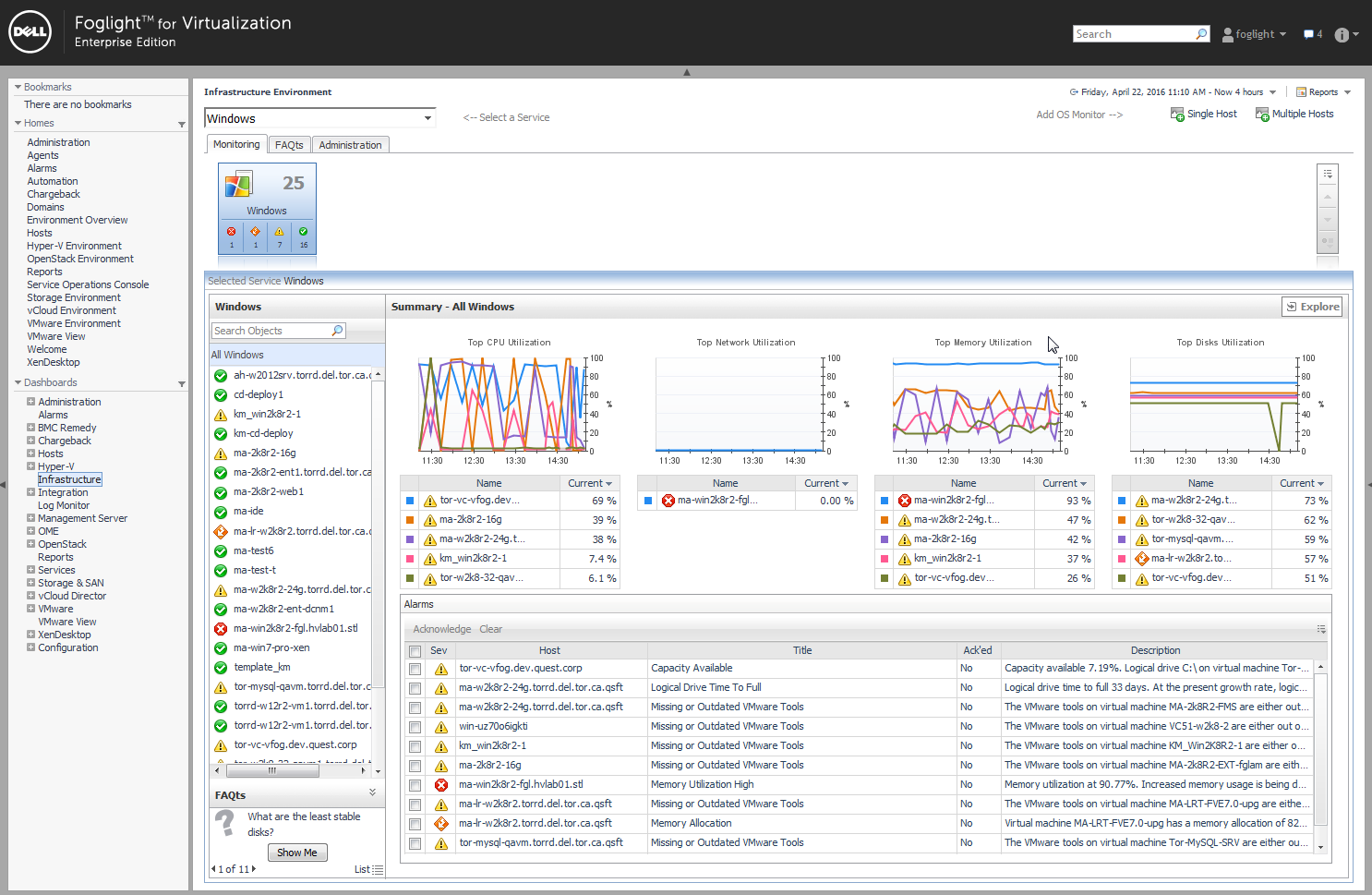Switch to the FAQts tab
Image resolution: width=1372 pixels, height=895 pixels.
click(289, 145)
